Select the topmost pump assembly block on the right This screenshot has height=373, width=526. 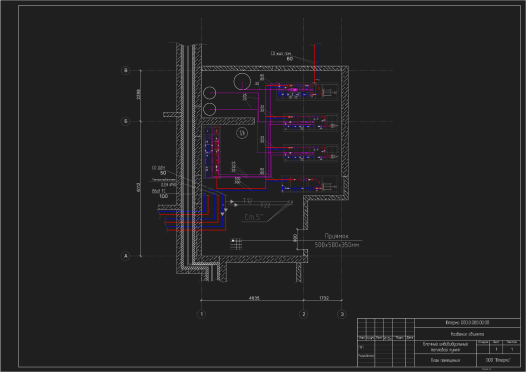(307, 91)
